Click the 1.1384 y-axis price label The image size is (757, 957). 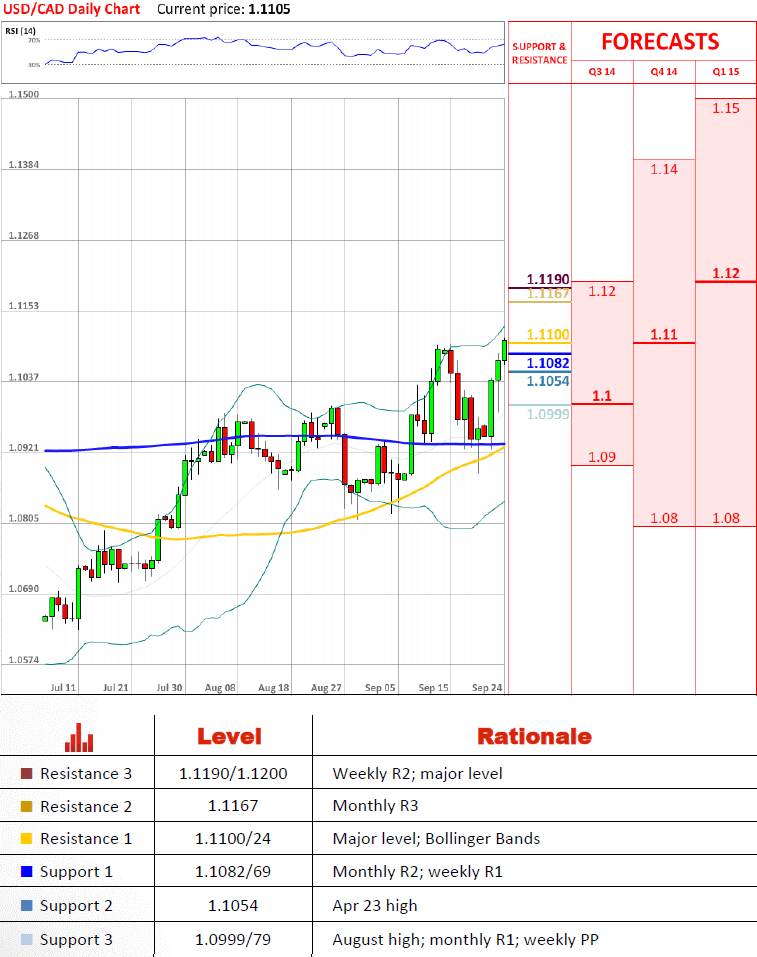(24, 164)
